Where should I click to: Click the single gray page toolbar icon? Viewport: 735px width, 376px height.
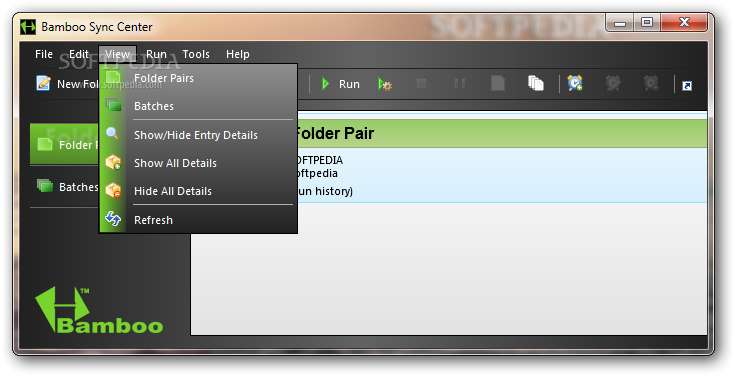point(498,83)
